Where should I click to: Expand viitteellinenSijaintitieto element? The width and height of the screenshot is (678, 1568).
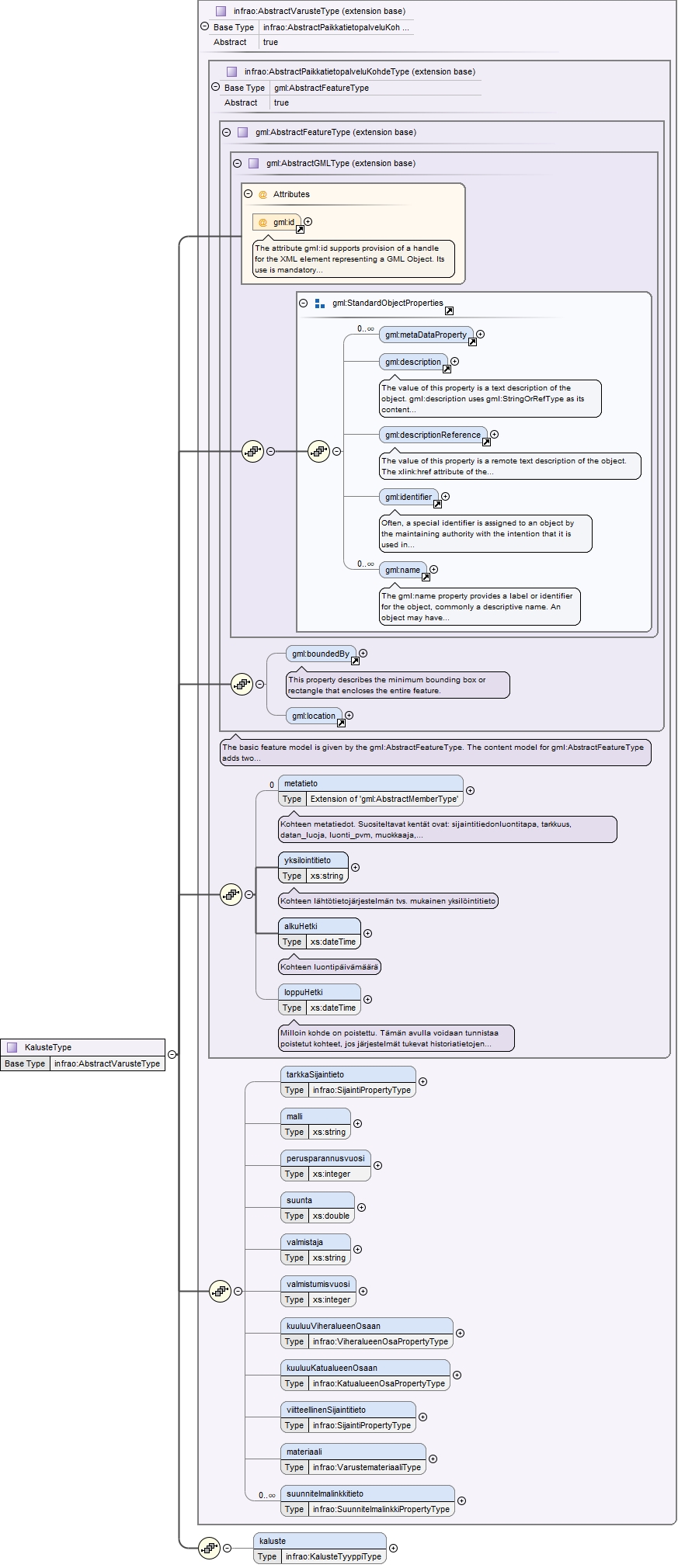423,1417
